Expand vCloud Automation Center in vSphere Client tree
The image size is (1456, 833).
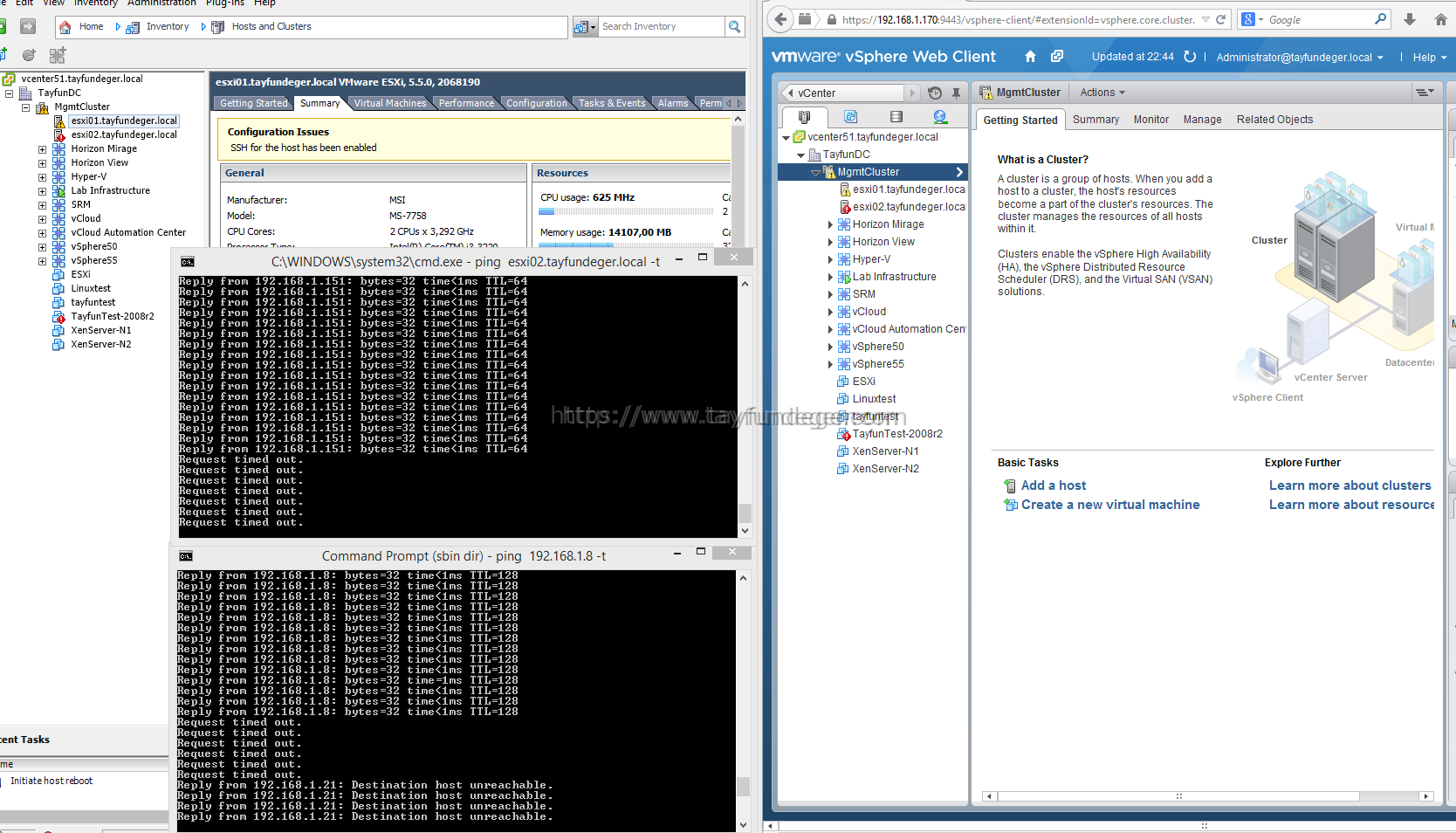tap(42, 233)
